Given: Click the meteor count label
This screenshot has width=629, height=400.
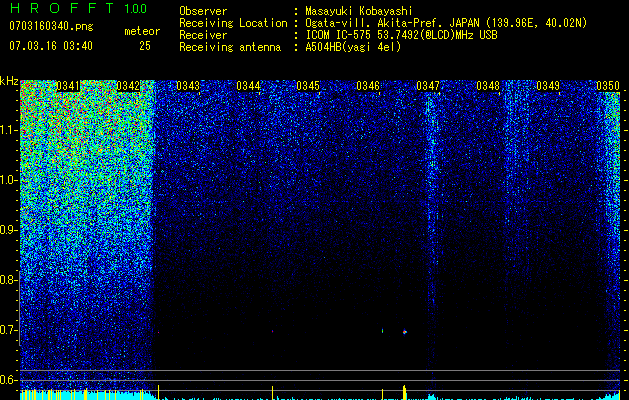Looking at the screenshot, I should click(142, 31).
